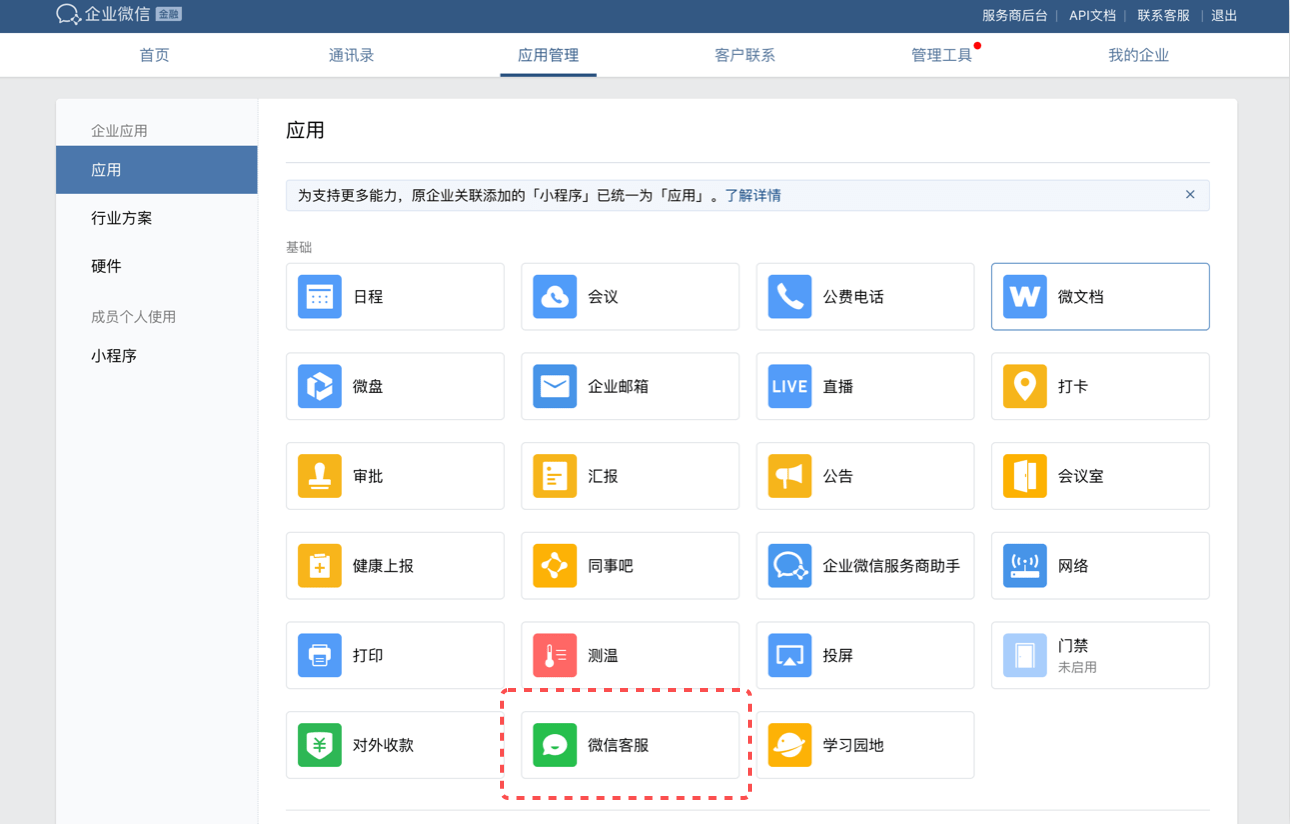The width and height of the screenshot is (1290, 824).
Task: Click the 日程 card label
Action: click(x=368, y=297)
